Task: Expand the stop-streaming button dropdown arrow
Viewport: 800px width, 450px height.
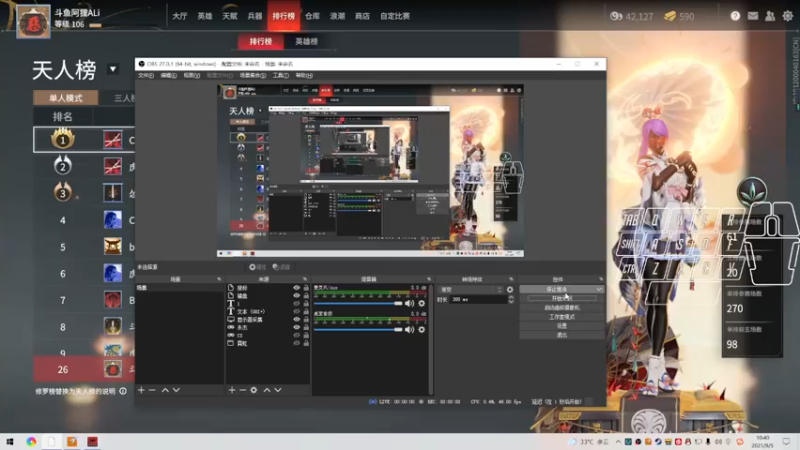Action: pos(599,289)
